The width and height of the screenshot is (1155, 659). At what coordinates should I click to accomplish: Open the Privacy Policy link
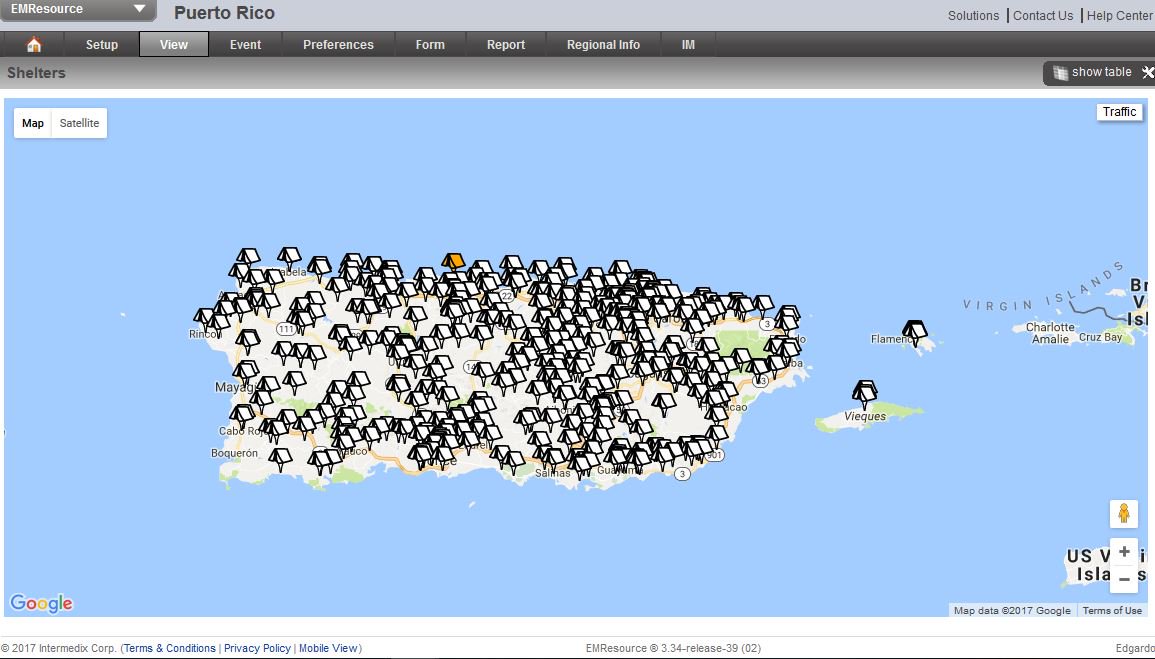click(x=257, y=648)
